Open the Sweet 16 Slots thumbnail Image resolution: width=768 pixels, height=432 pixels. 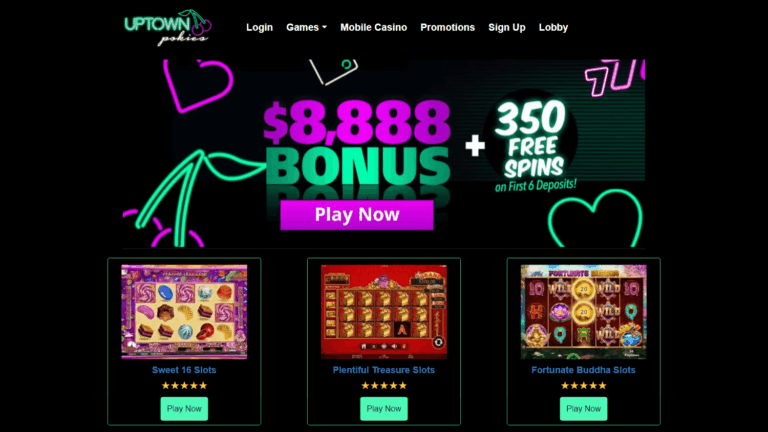[184, 312]
